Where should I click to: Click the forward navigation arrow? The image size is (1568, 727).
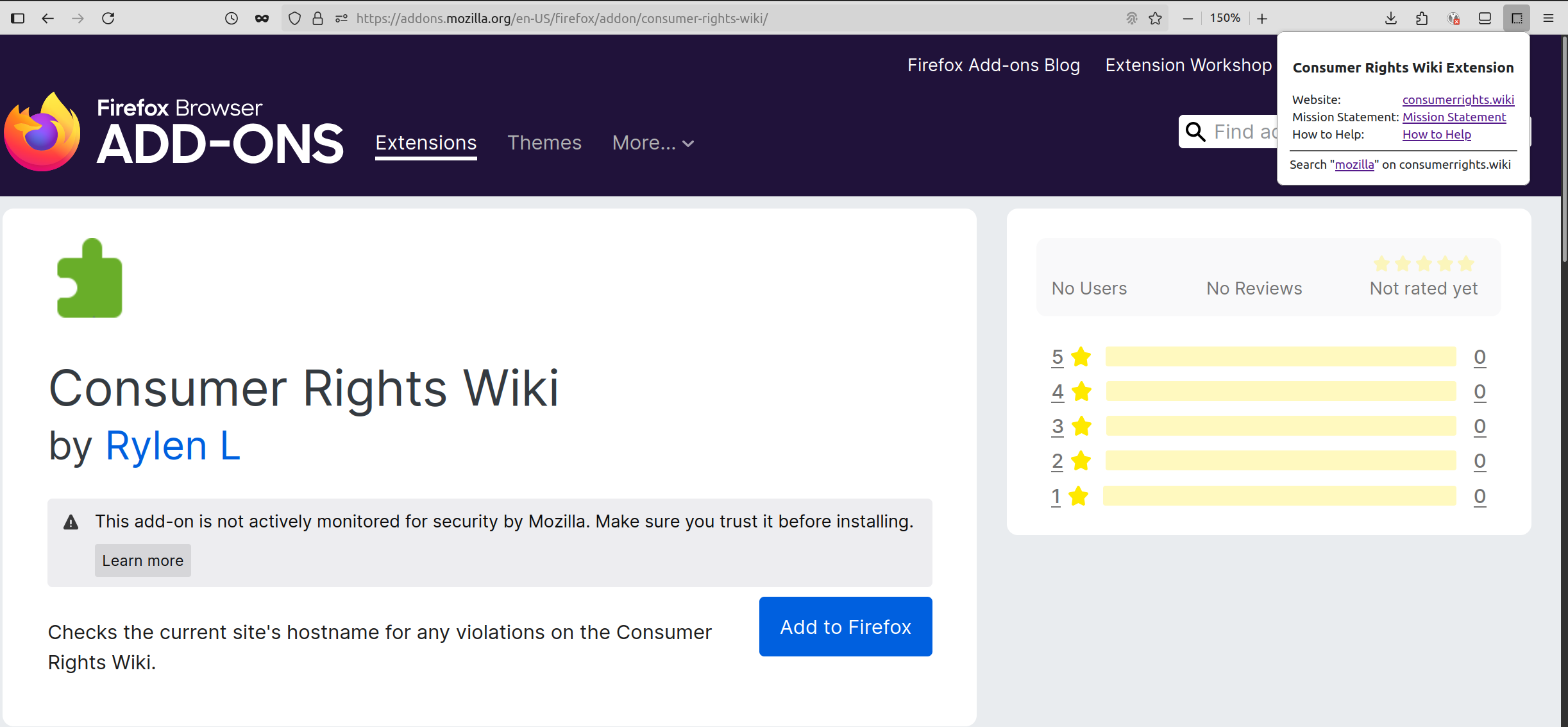78,18
